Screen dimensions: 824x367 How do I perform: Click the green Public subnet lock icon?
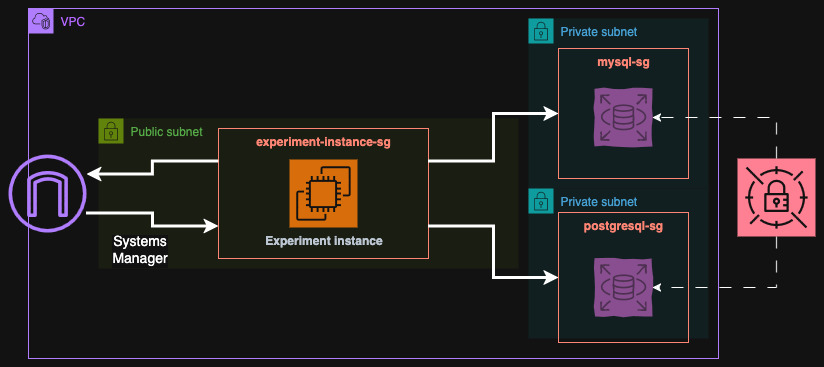111,131
